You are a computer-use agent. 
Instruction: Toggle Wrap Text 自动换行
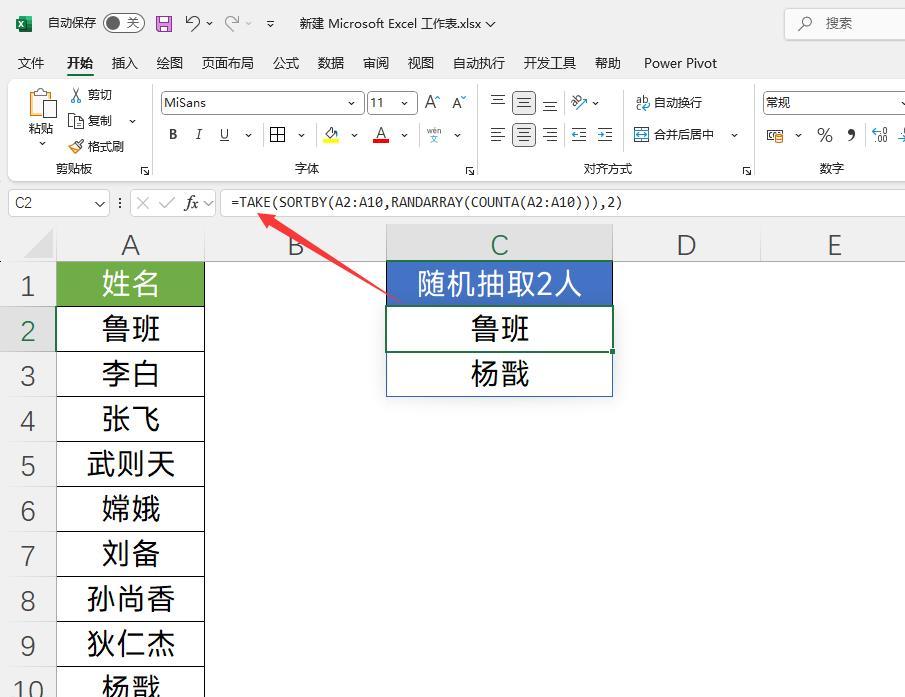(668, 103)
